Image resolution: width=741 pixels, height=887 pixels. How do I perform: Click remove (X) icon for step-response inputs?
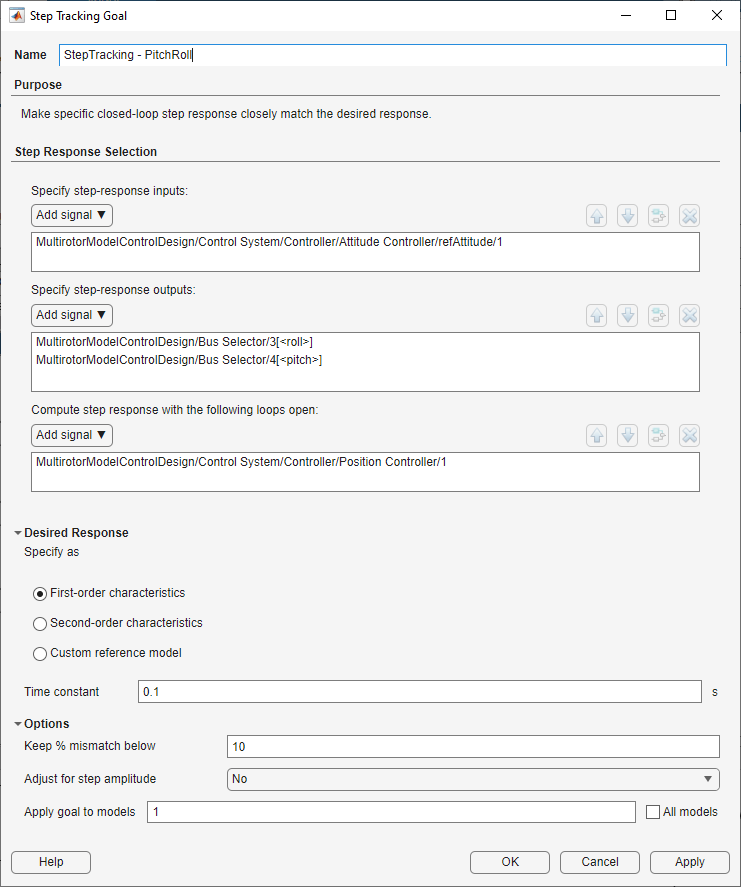pos(689,215)
